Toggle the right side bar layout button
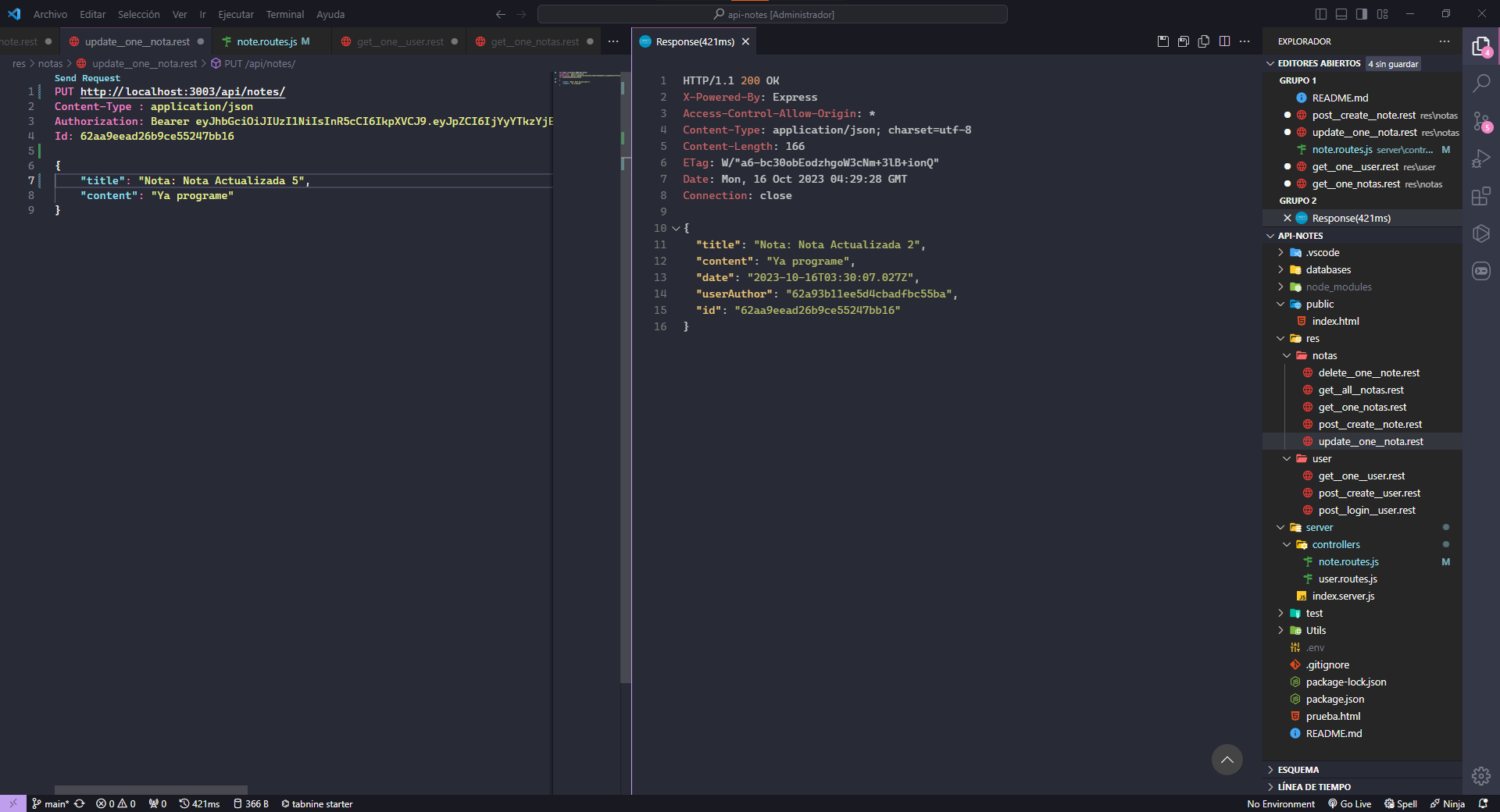The height and width of the screenshot is (812, 1500). point(1362,14)
